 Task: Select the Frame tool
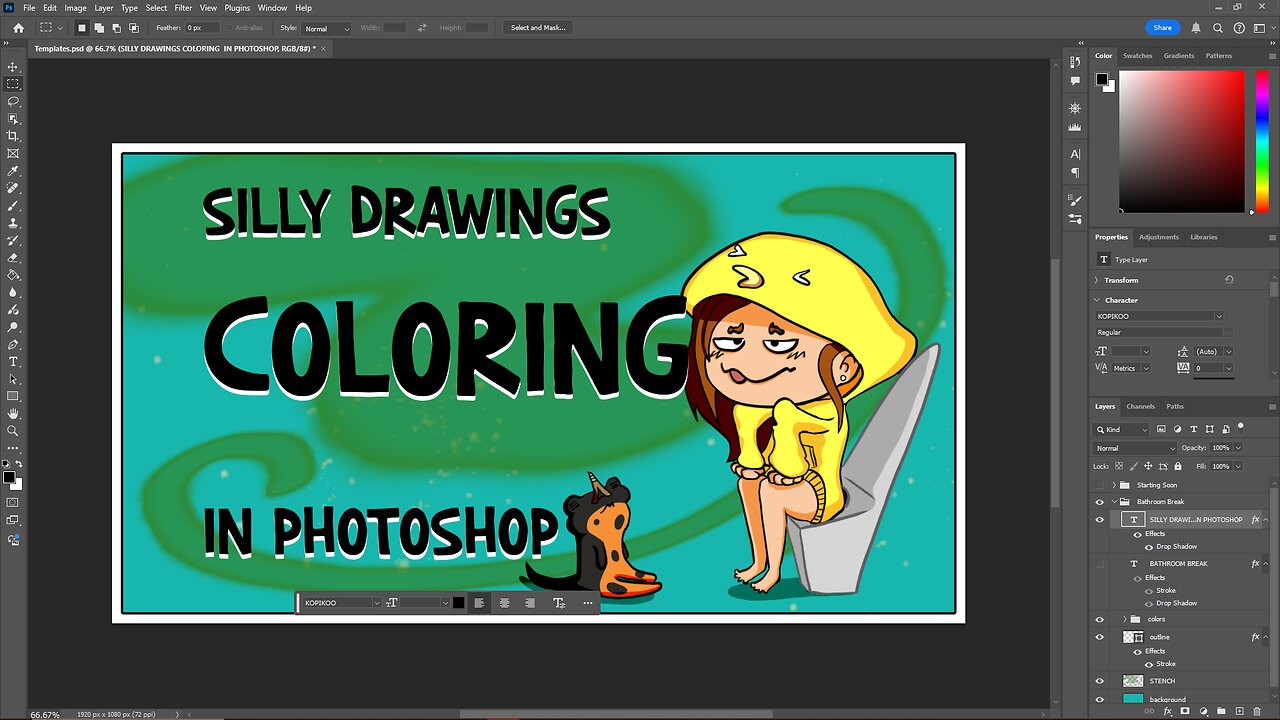point(13,154)
